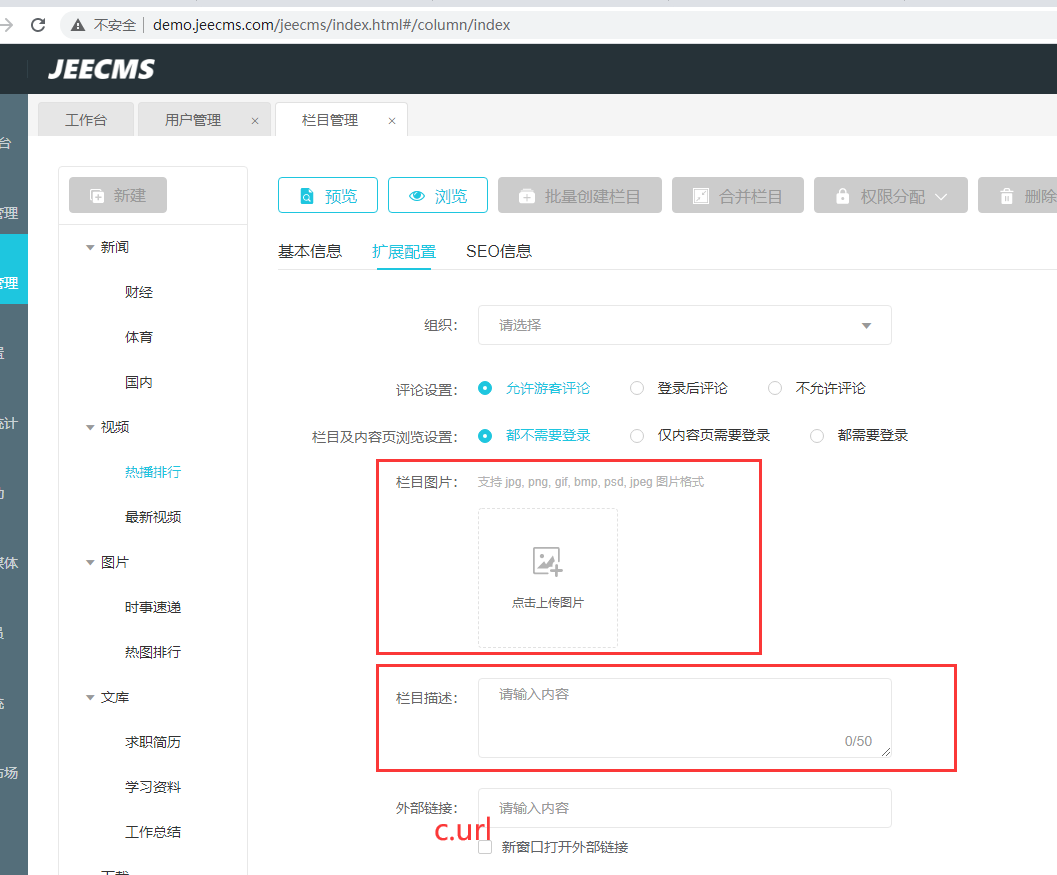Collapse the 新闻 tree node
Image resolution: width=1057 pixels, height=875 pixels.
coord(90,247)
